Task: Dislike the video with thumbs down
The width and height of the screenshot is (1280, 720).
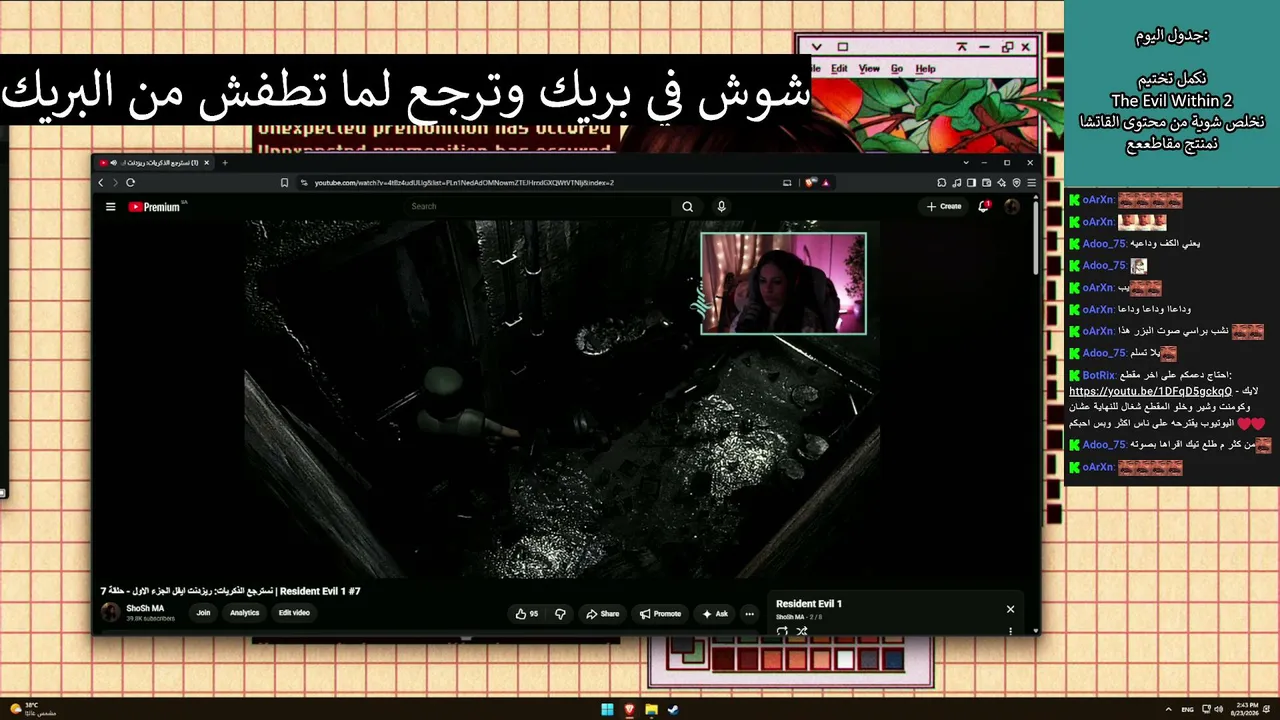Action: click(560, 614)
